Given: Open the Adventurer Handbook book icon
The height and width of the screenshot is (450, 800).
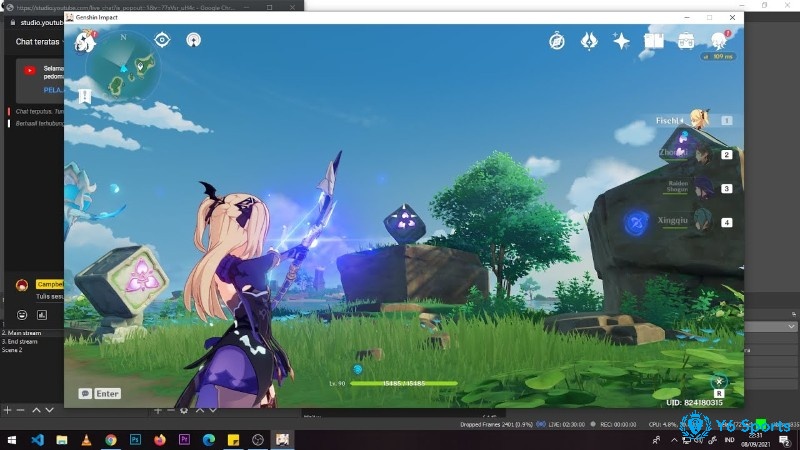Looking at the screenshot, I should 654,41.
